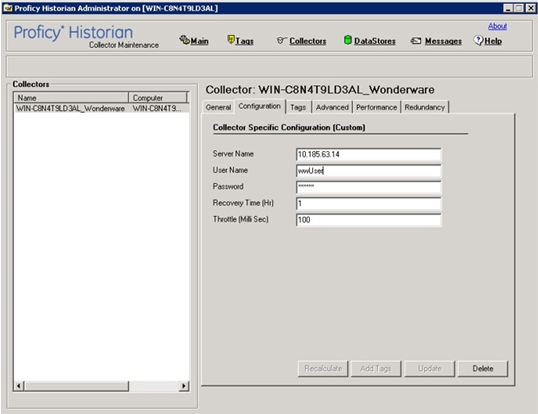
Task: Click the Recovery Time (Hr) field
Action: [369, 203]
